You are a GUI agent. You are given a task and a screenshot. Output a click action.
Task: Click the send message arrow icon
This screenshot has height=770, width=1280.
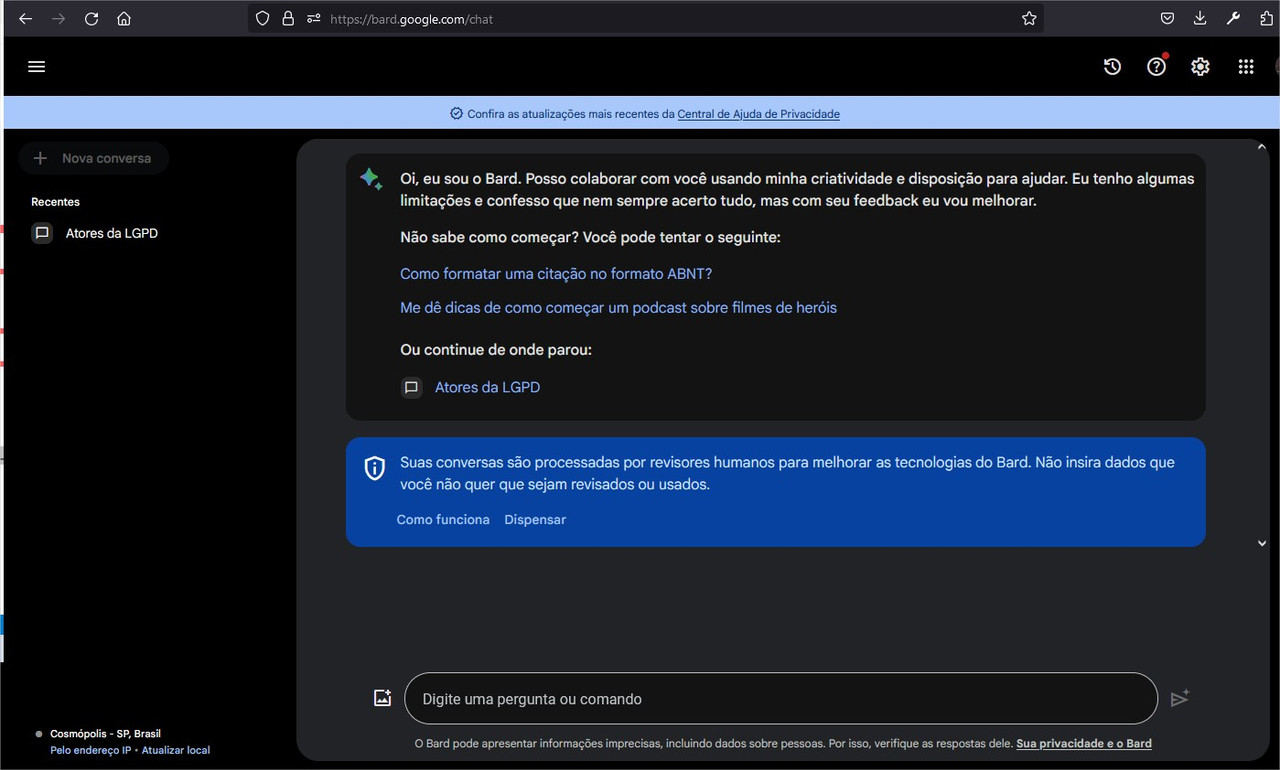[1180, 698]
